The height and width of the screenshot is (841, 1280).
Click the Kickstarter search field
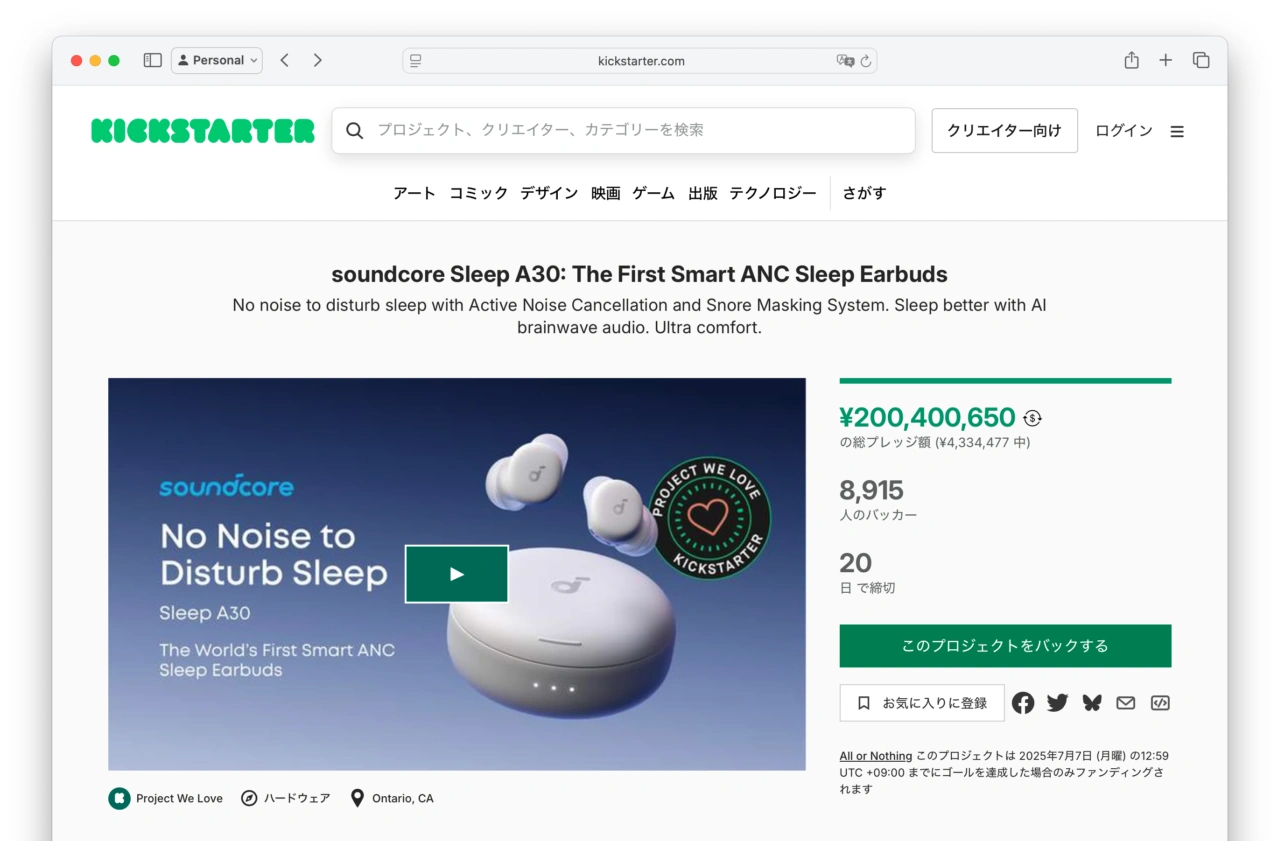640,130
